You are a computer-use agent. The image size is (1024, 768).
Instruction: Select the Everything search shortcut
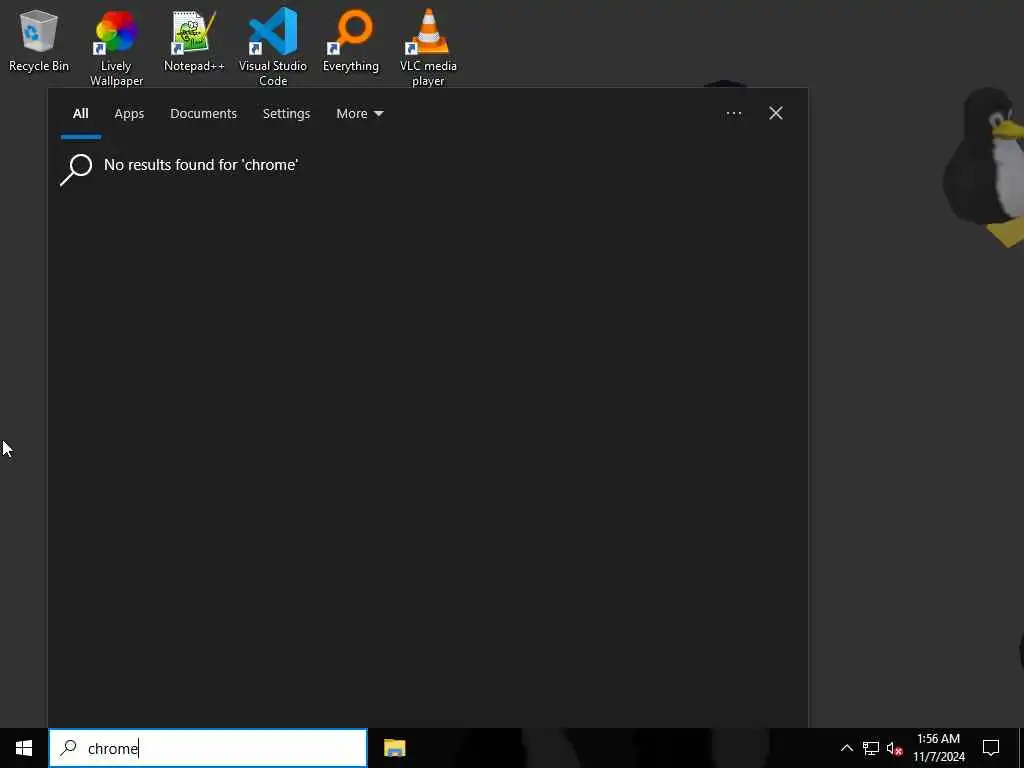(x=351, y=40)
